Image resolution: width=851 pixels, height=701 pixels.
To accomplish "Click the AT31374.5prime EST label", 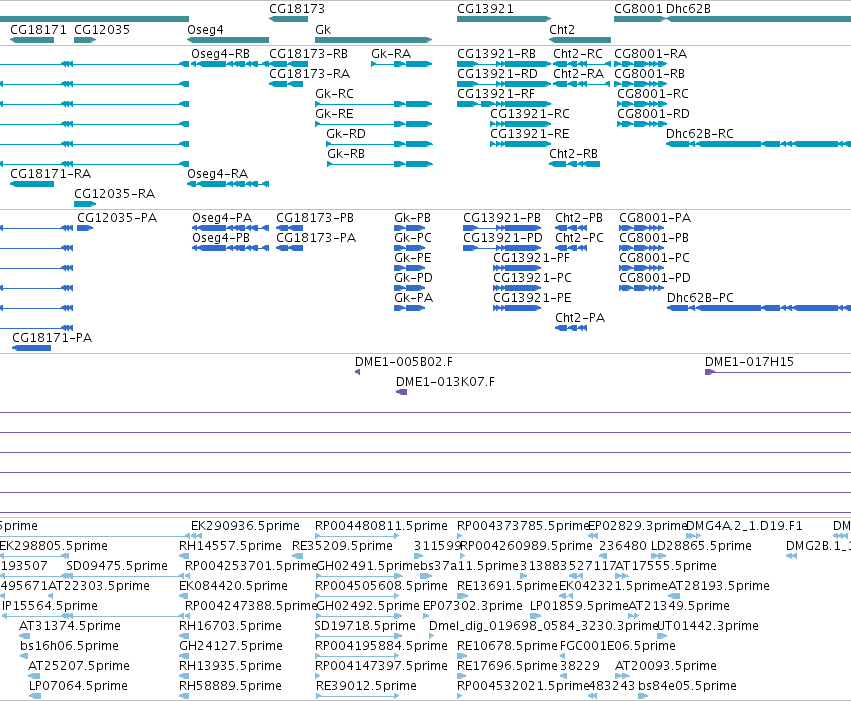I will tap(69, 626).
